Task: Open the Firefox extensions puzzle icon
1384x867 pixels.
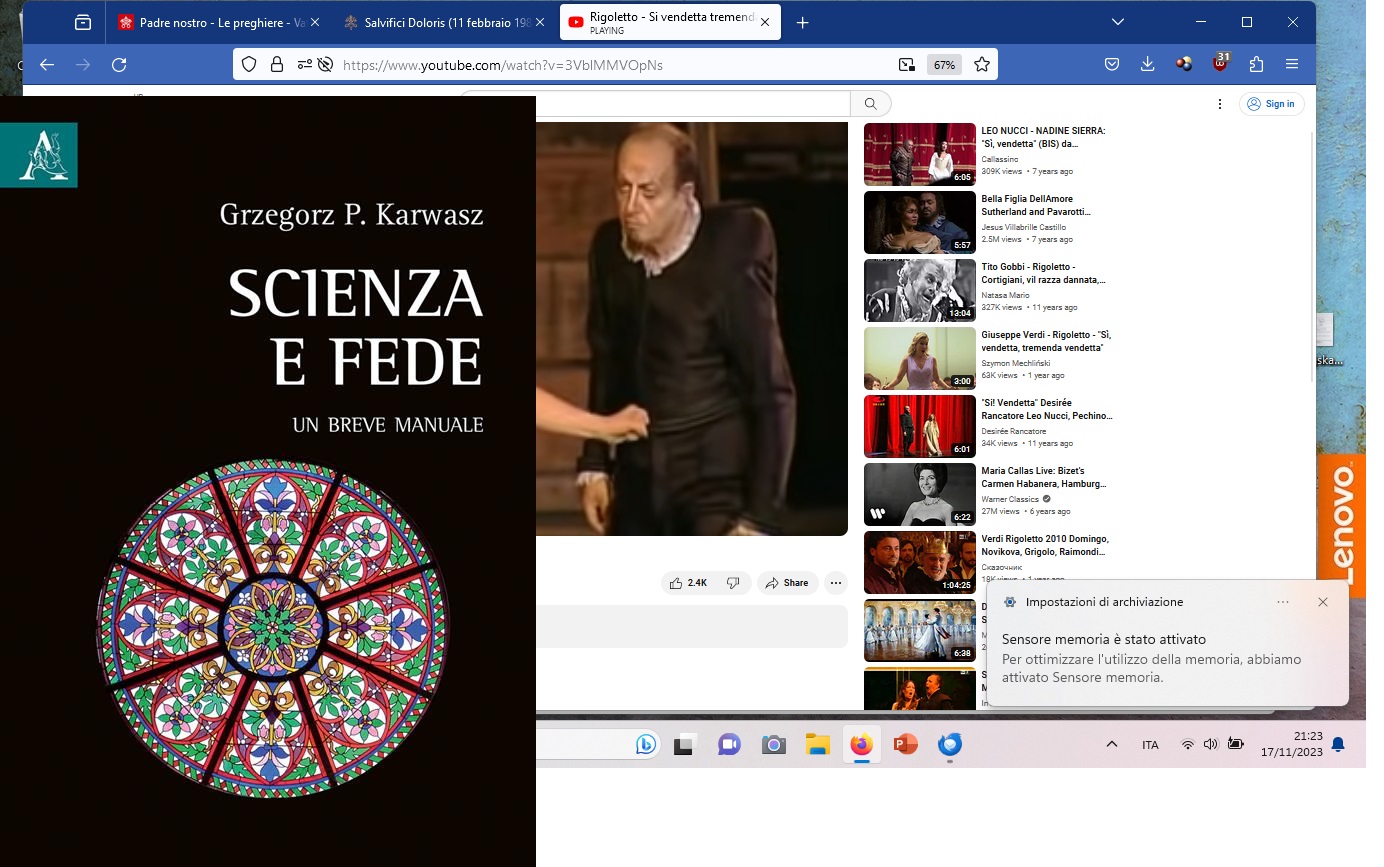Action: pos(1256,65)
